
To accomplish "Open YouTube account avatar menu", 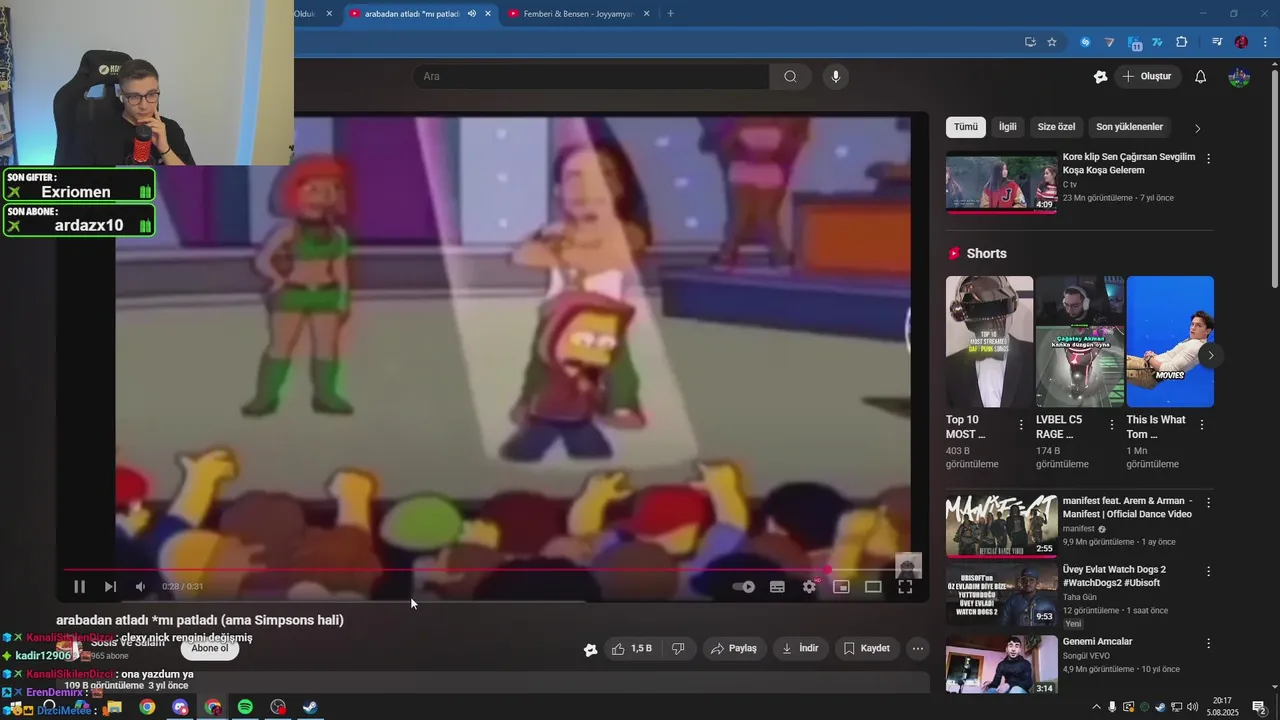I will (x=1239, y=76).
